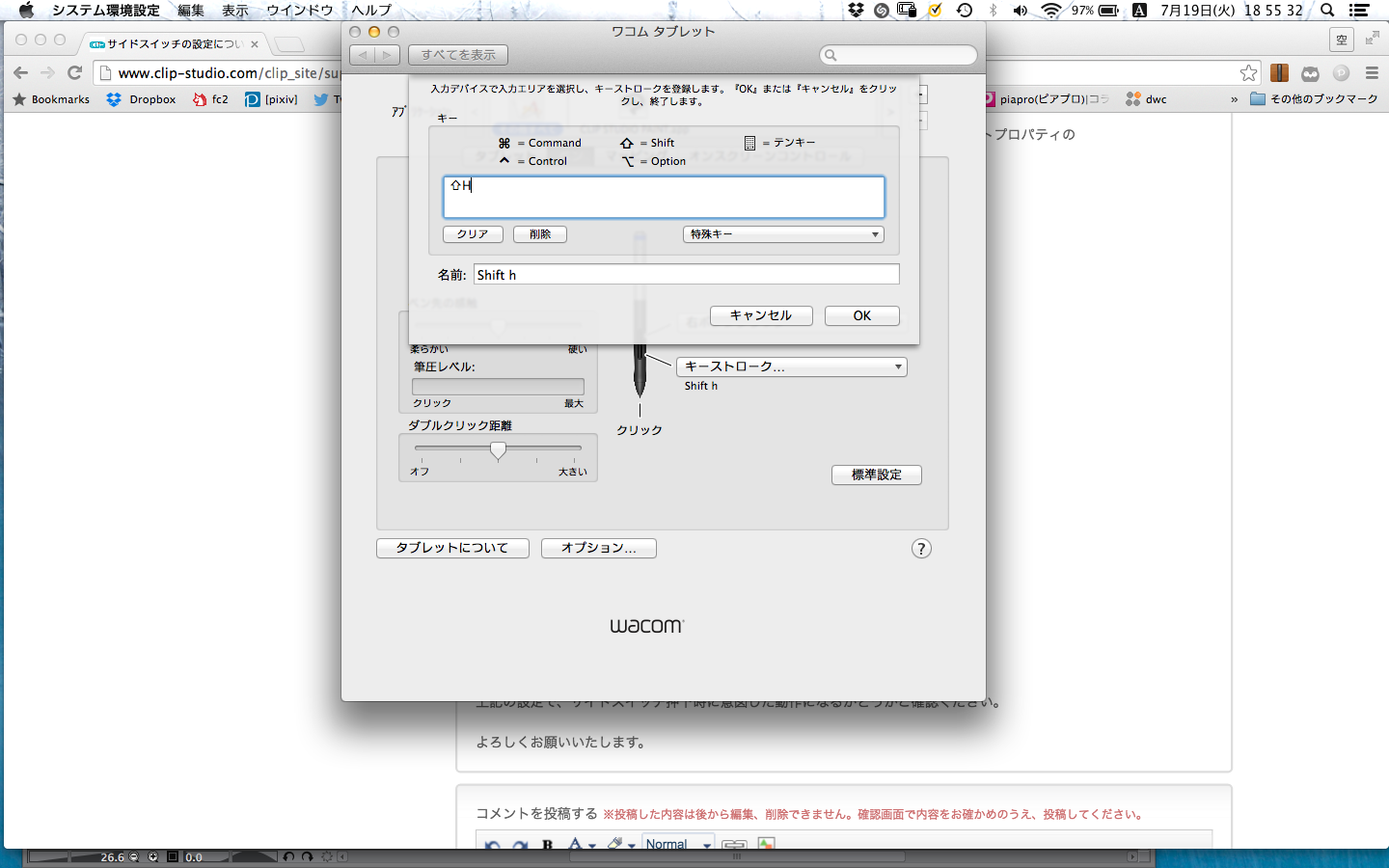Open Spotlight search in the menu bar
1389x868 pixels.
tap(1327, 11)
